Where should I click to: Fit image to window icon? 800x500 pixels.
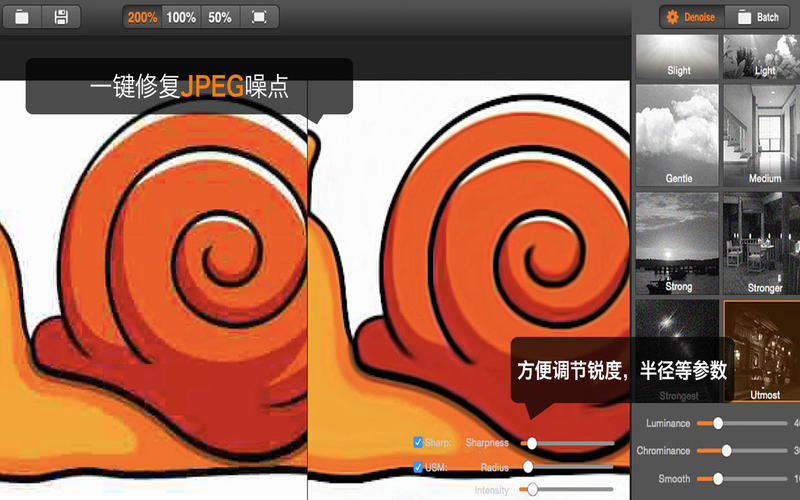259,17
